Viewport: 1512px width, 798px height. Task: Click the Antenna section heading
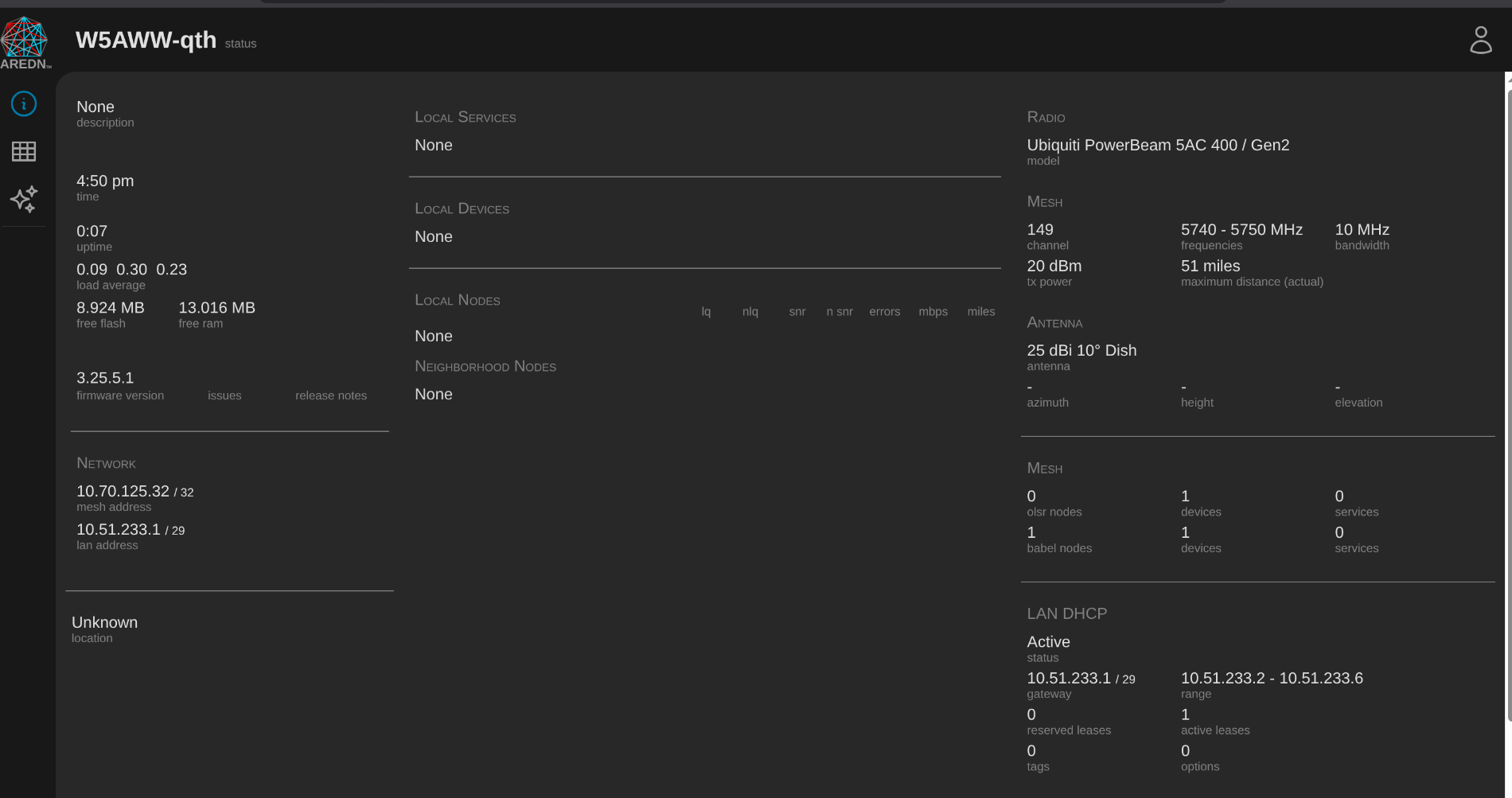(x=1054, y=322)
